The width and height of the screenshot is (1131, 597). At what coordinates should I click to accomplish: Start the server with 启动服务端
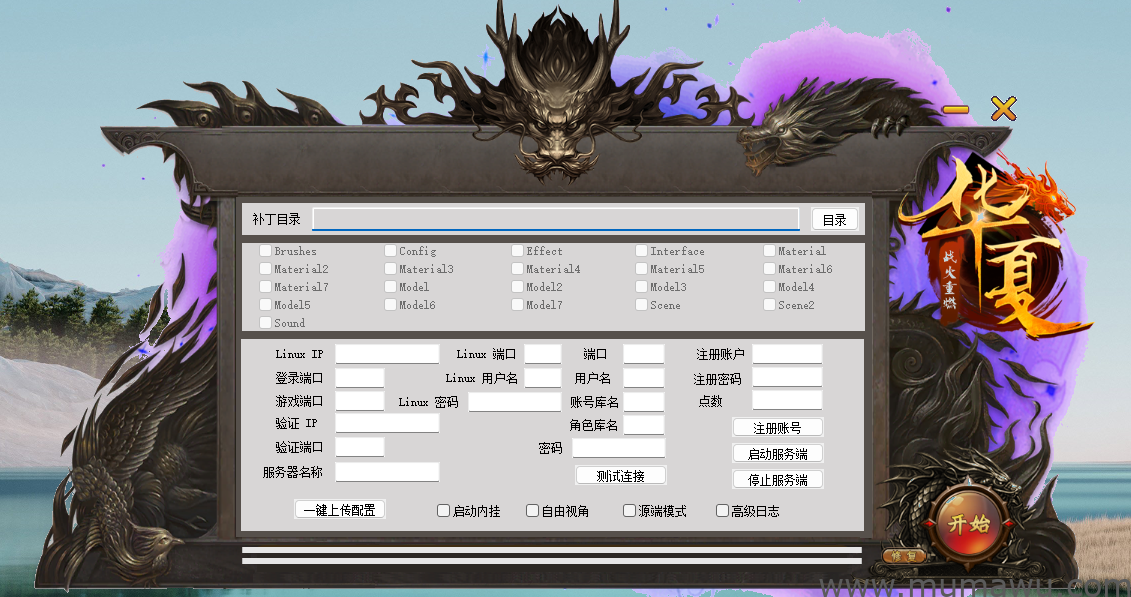(777, 454)
